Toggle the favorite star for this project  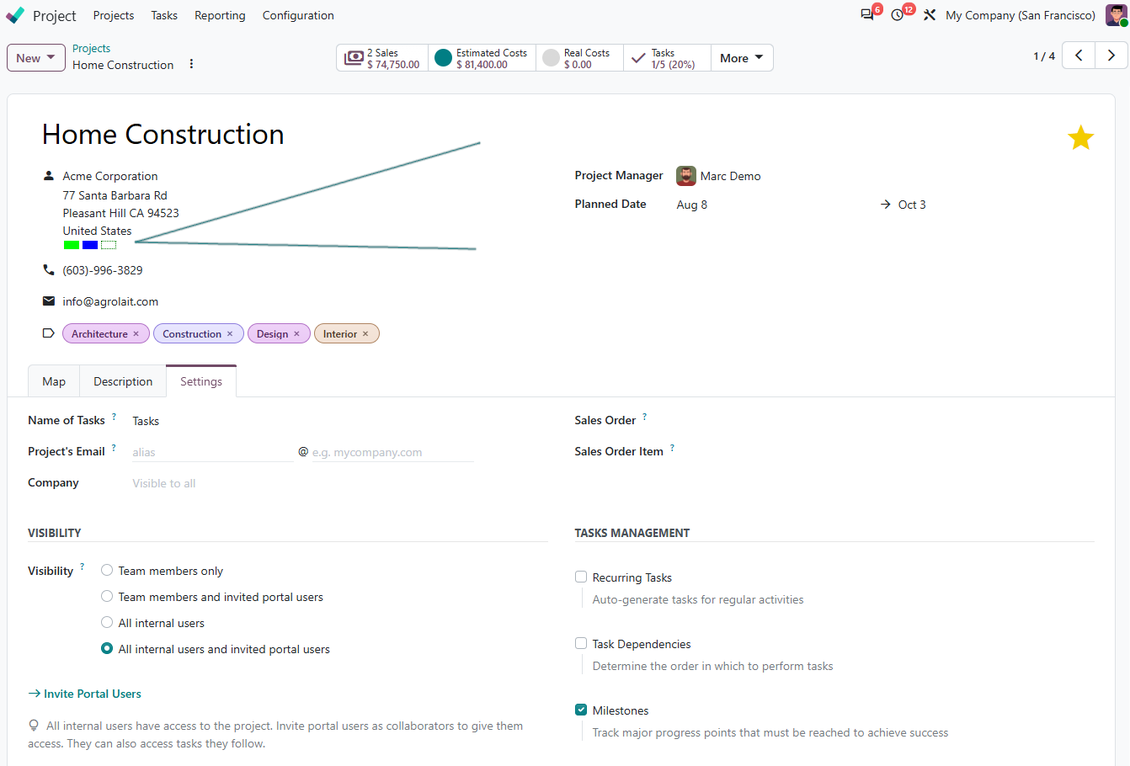tap(1080, 138)
